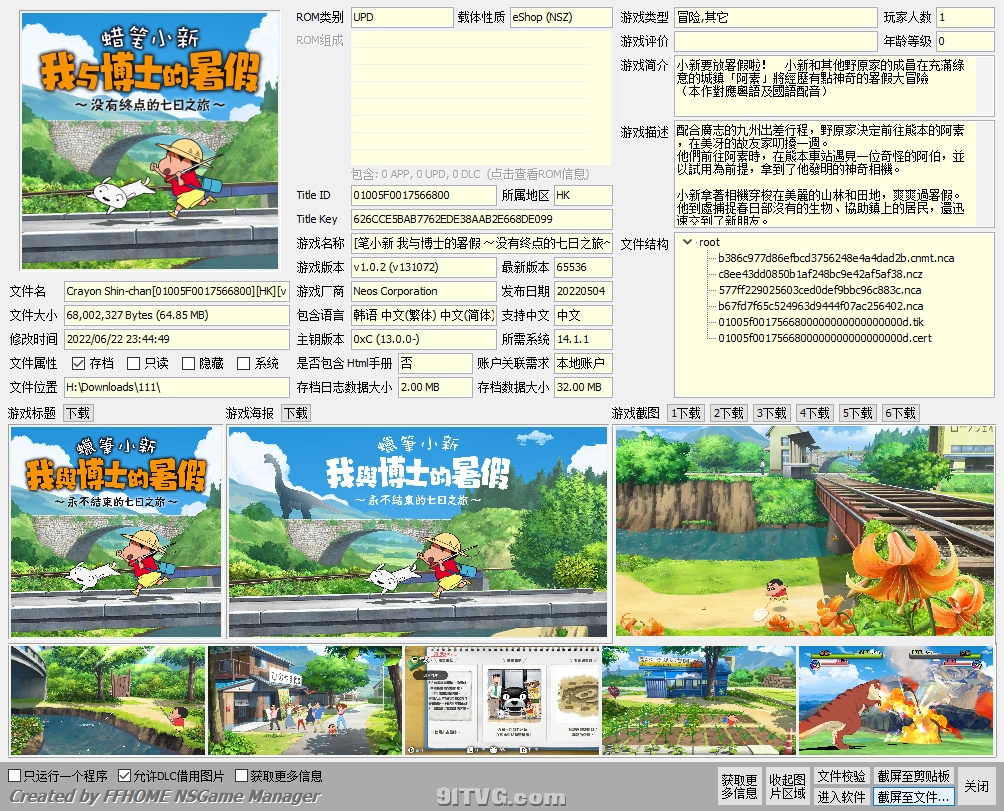Download screenshot 1 with 1下载 button
This screenshot has width=1004, height=811.
(x=685, y=413)
